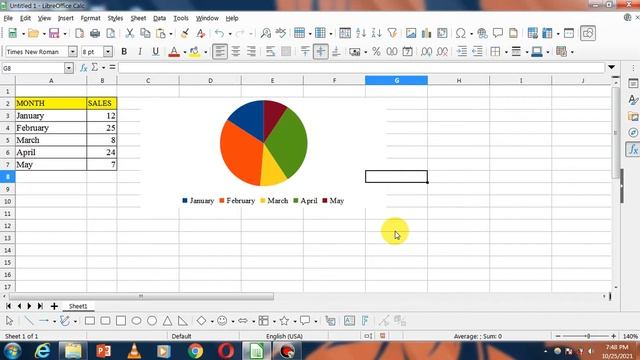Click the Save document icon
Viewport: 640px width, 360px height.
coord(54,33)
